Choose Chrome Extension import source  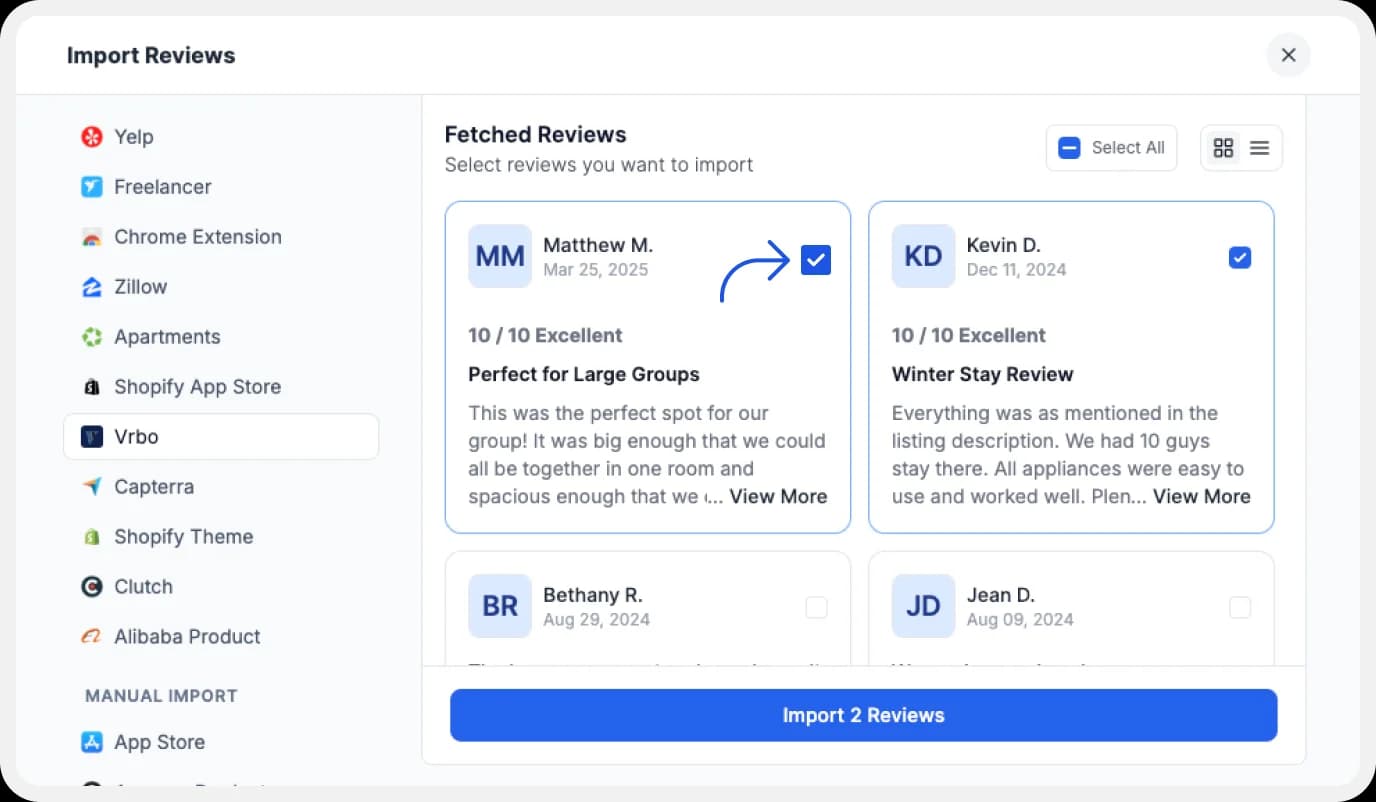pyautogui.click(x=197, y=236)
